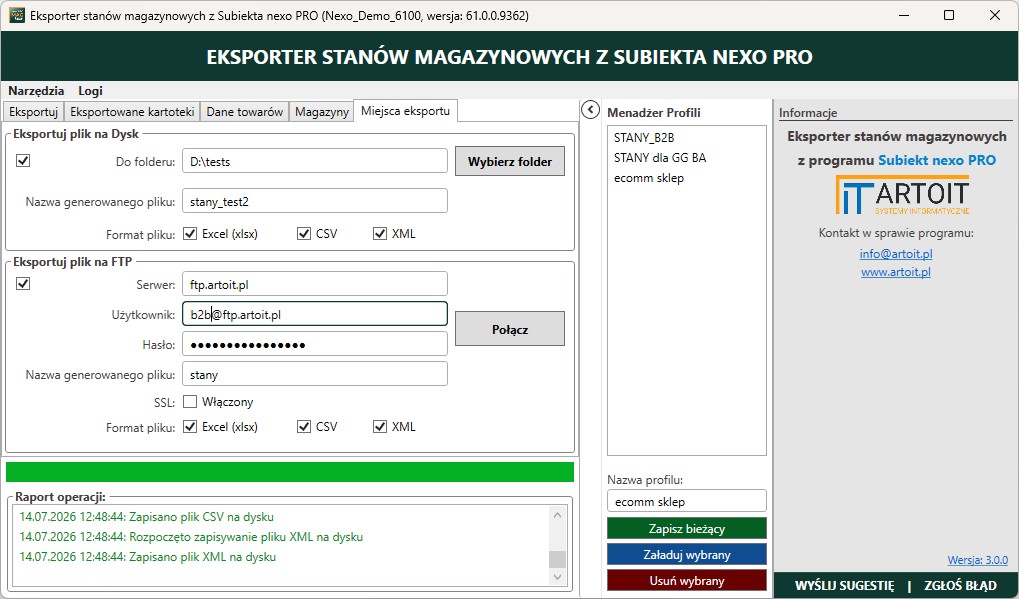Click the disk file name field stany_test2

pos(315,201)
